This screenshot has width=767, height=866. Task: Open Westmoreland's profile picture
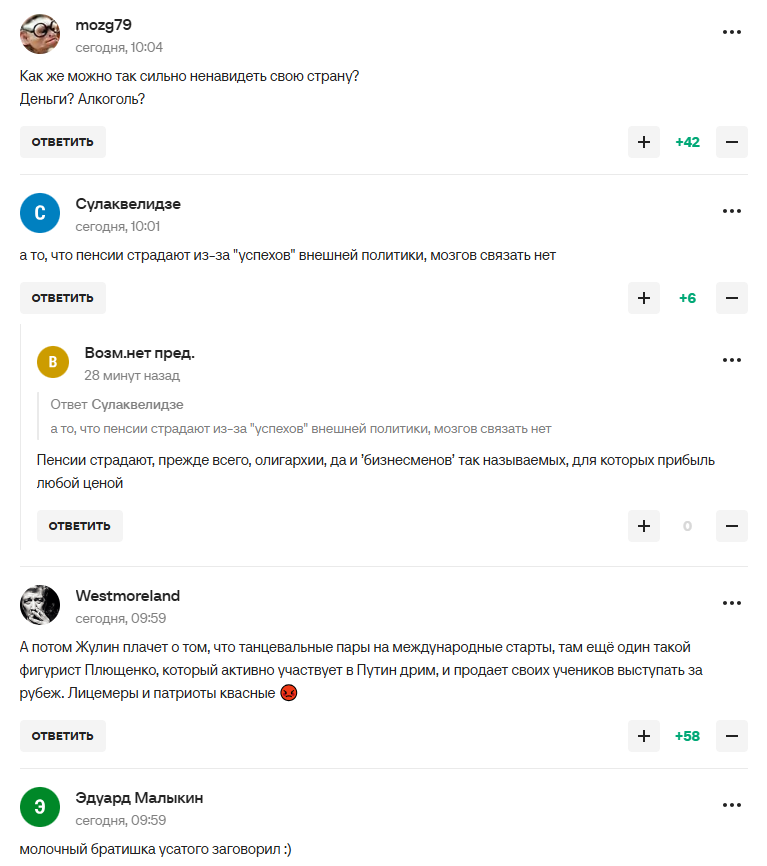tap(40, 605)
